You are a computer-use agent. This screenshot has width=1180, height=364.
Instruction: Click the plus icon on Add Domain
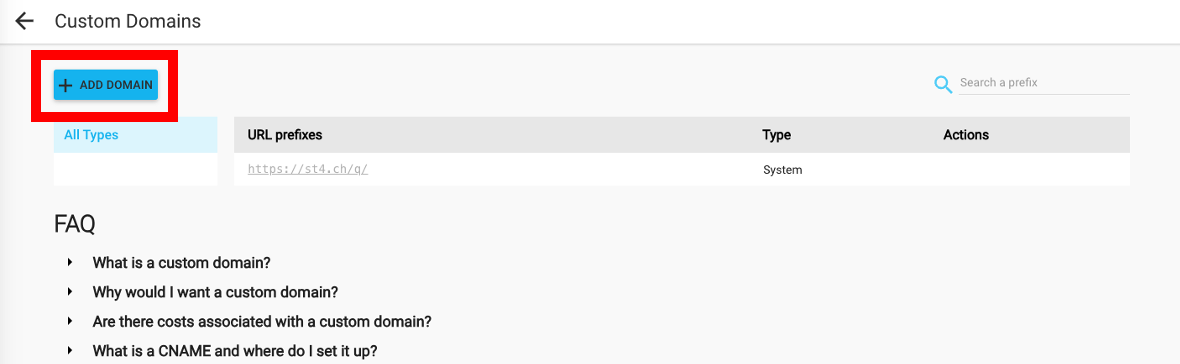[65, 85]
